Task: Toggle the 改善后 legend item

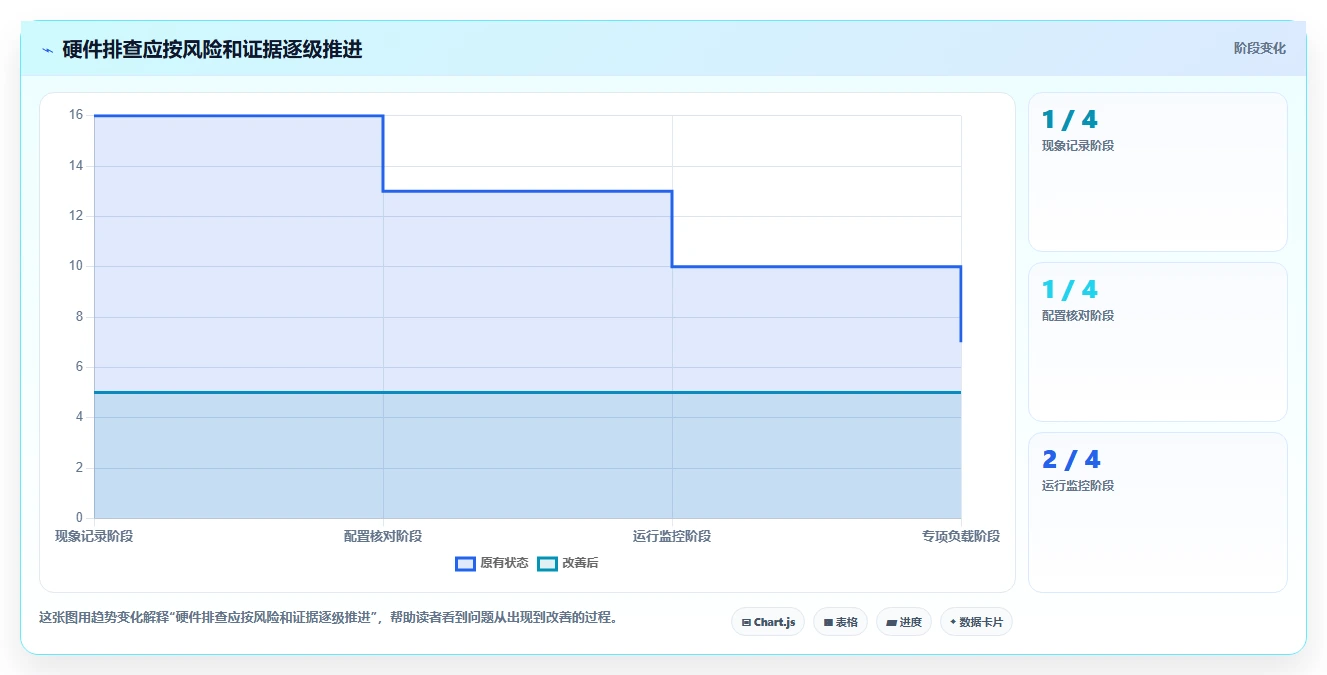Action: 568,563
